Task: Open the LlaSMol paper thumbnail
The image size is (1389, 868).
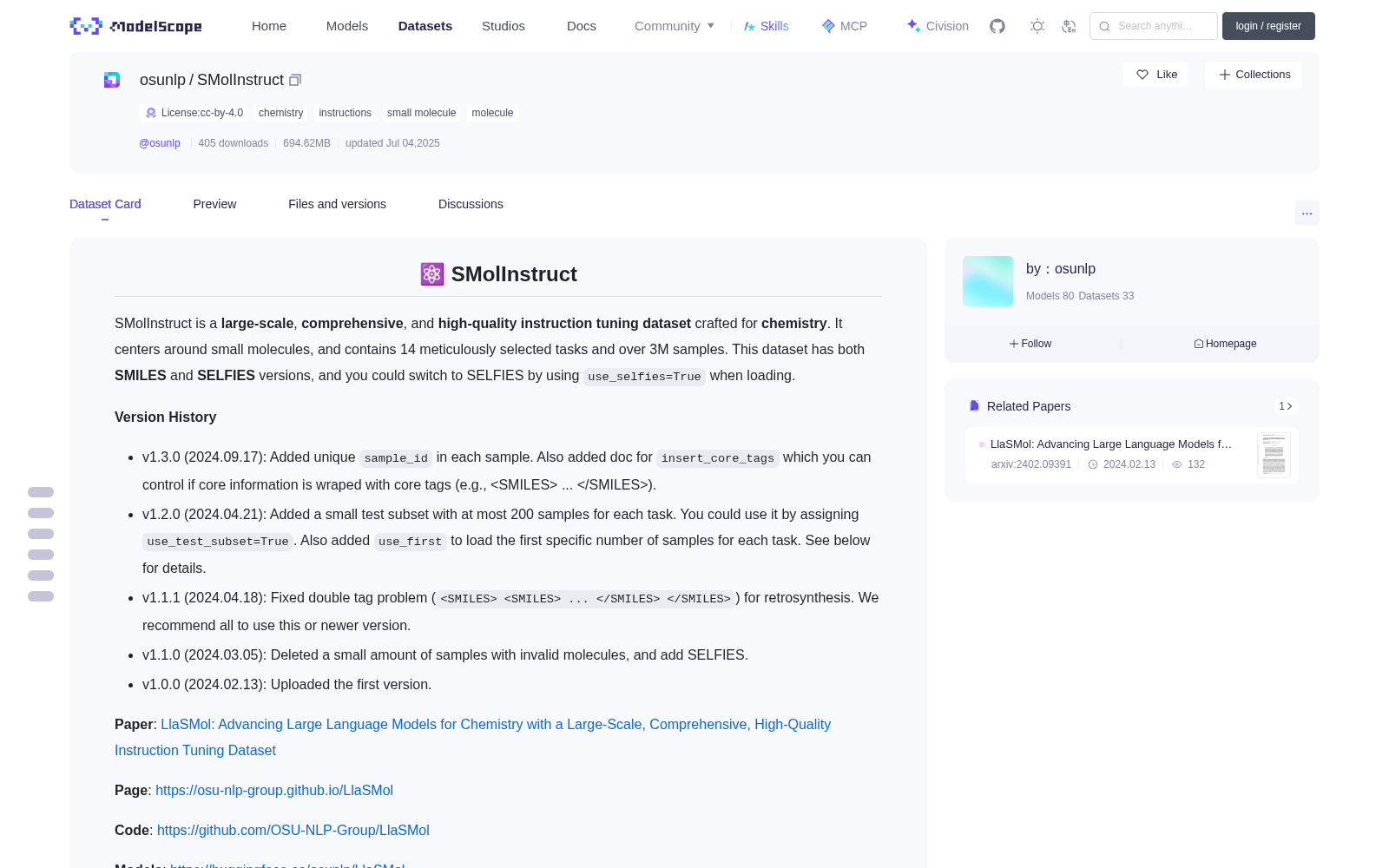Action: coord(1274,455)
